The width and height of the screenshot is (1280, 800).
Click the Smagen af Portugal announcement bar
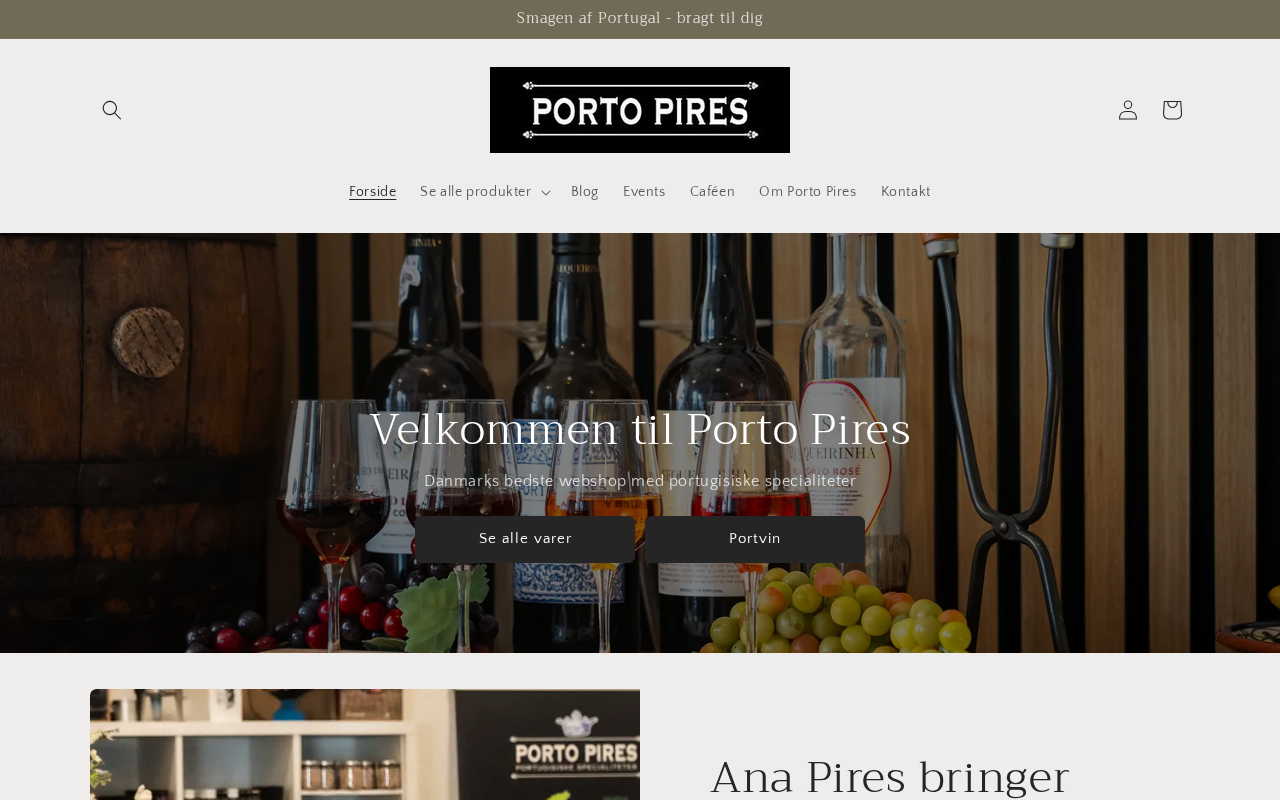640,19
